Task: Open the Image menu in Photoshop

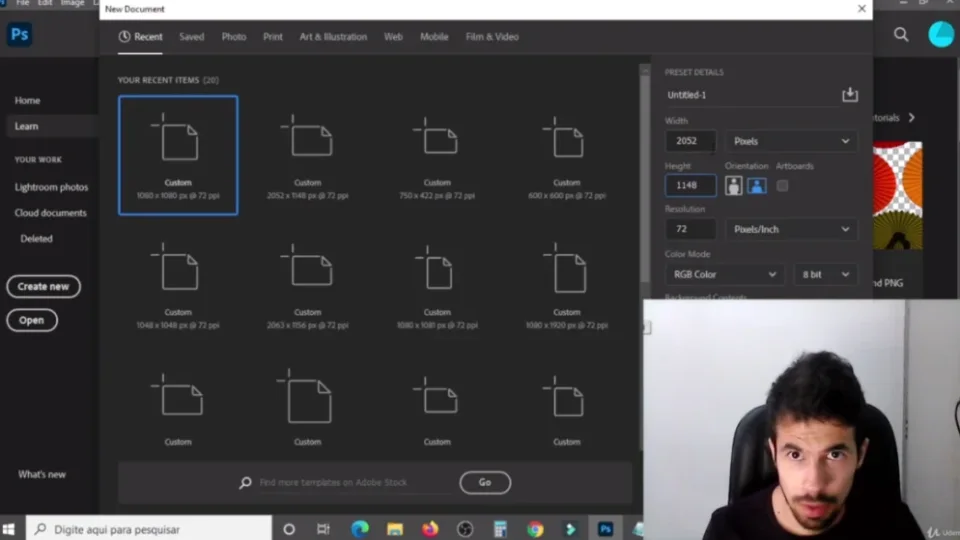Action: pos(72,3)
